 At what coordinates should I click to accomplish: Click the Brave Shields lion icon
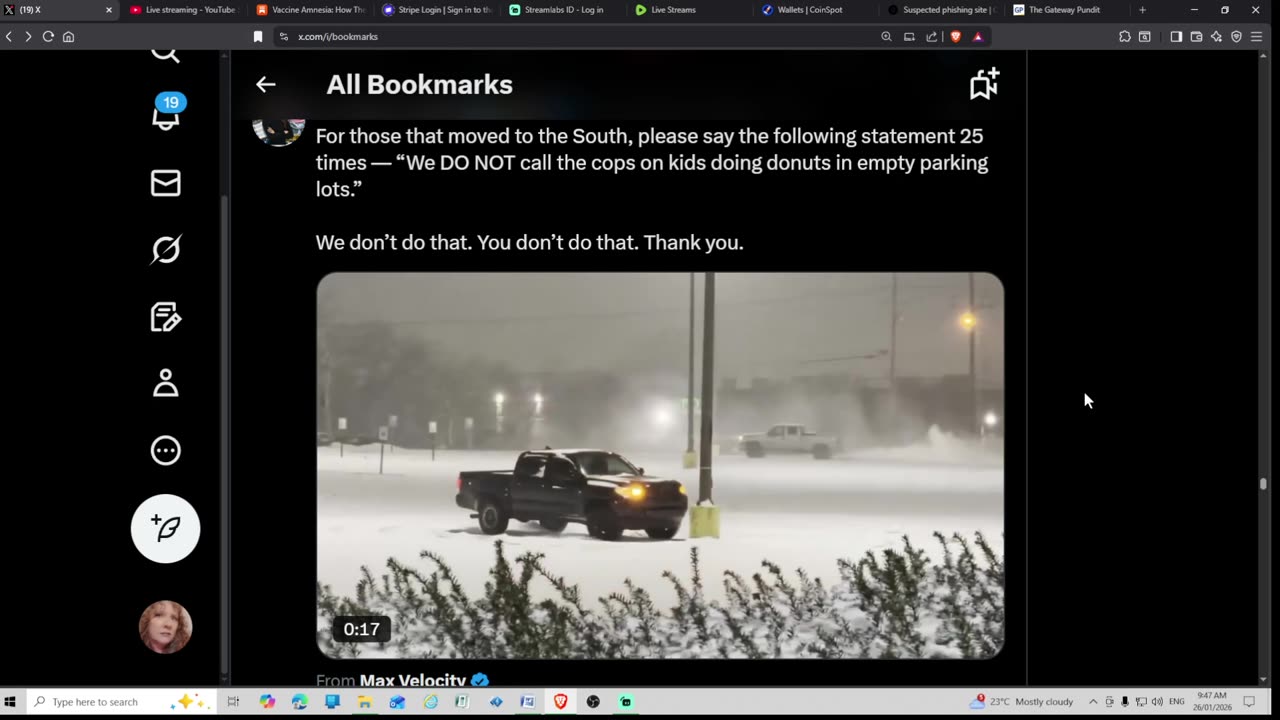click(x=955, y=36)
